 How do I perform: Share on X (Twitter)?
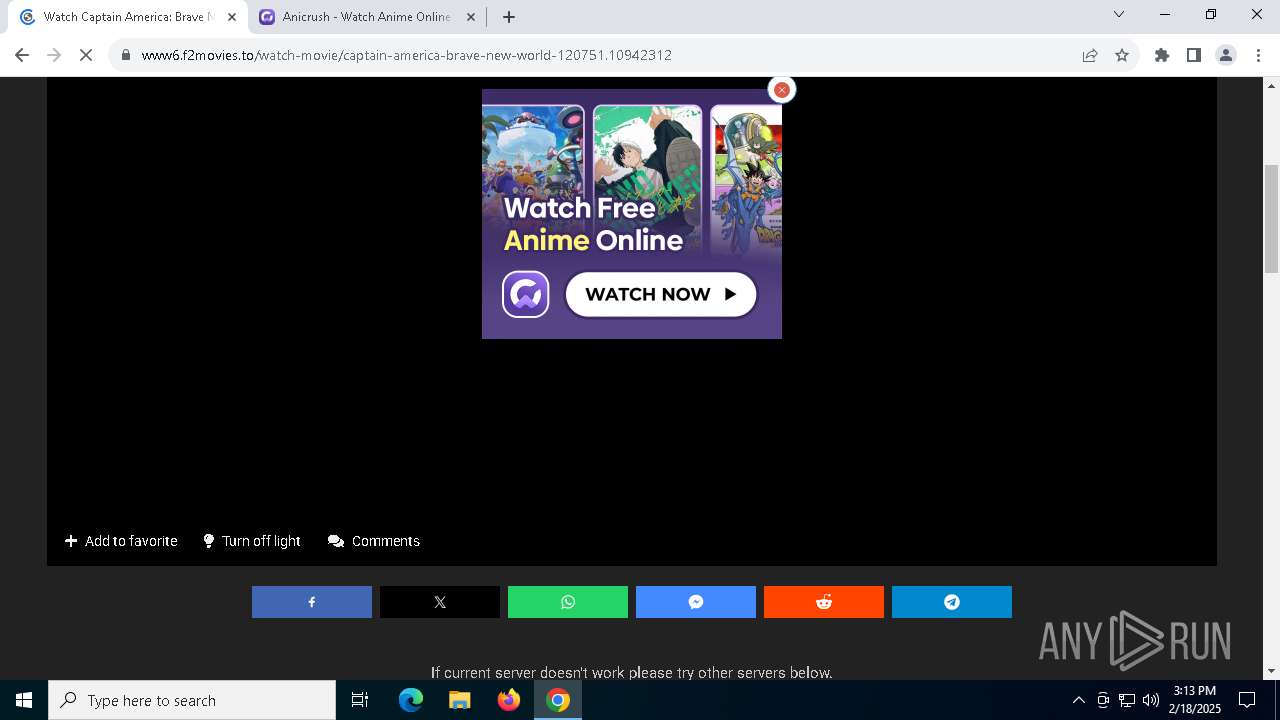pos(440,602)
